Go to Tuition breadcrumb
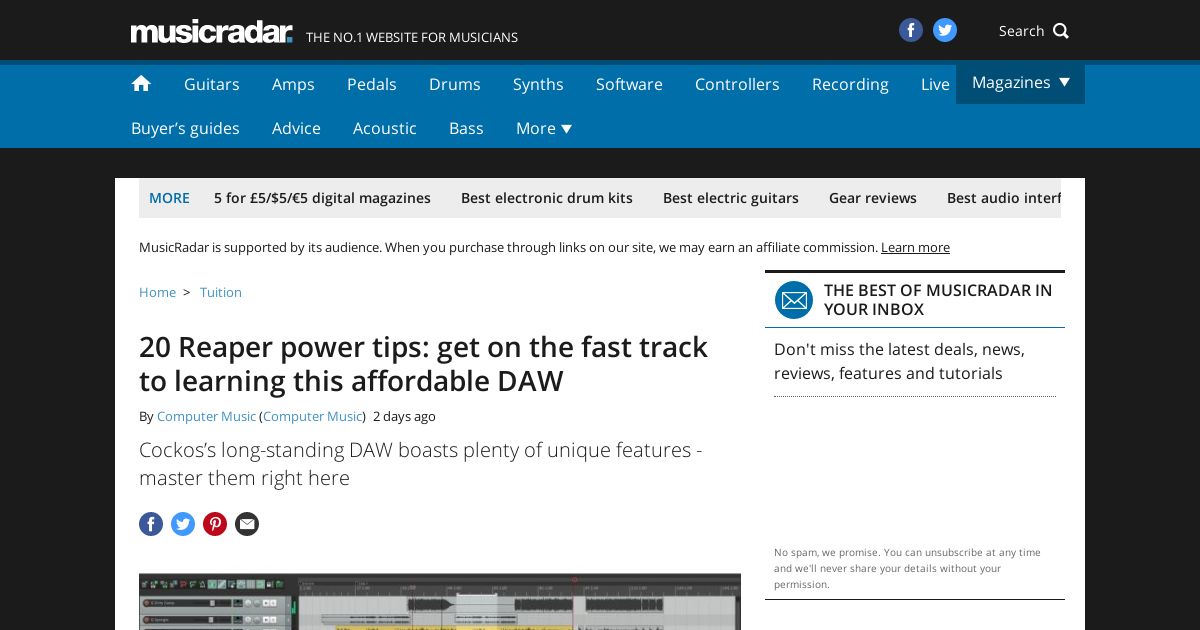This screenshot has height=630, width=1200. pyautogui.click(x=221, y=292)
